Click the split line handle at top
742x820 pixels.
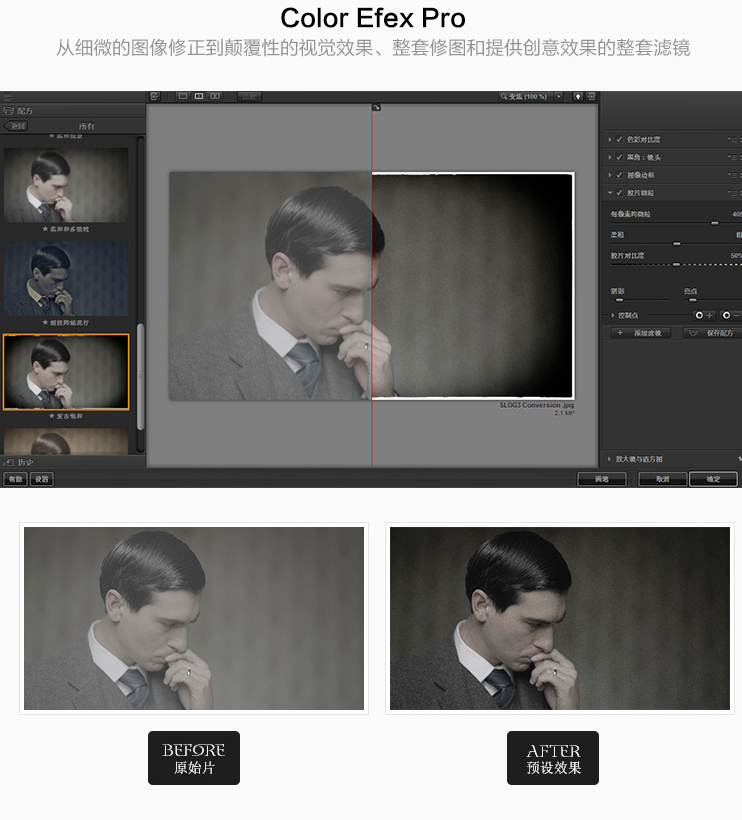tap(376, 107)
